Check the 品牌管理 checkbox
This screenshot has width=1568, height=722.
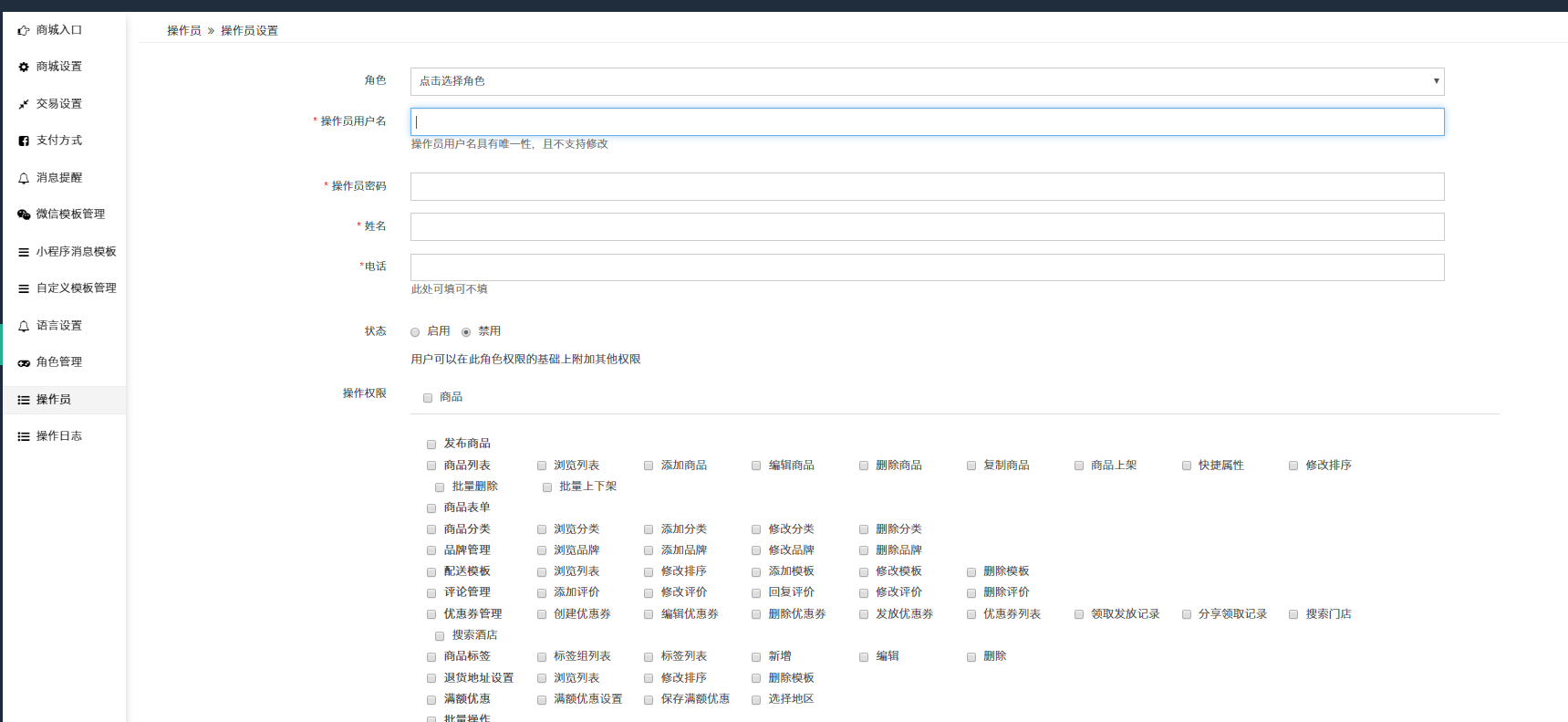click(x=431, y=550)
